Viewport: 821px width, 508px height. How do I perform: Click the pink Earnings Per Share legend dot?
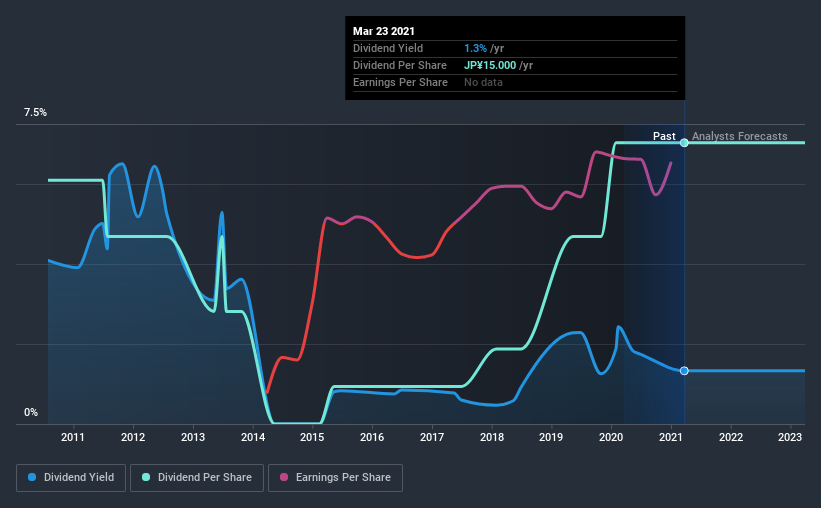pos(284,477)
